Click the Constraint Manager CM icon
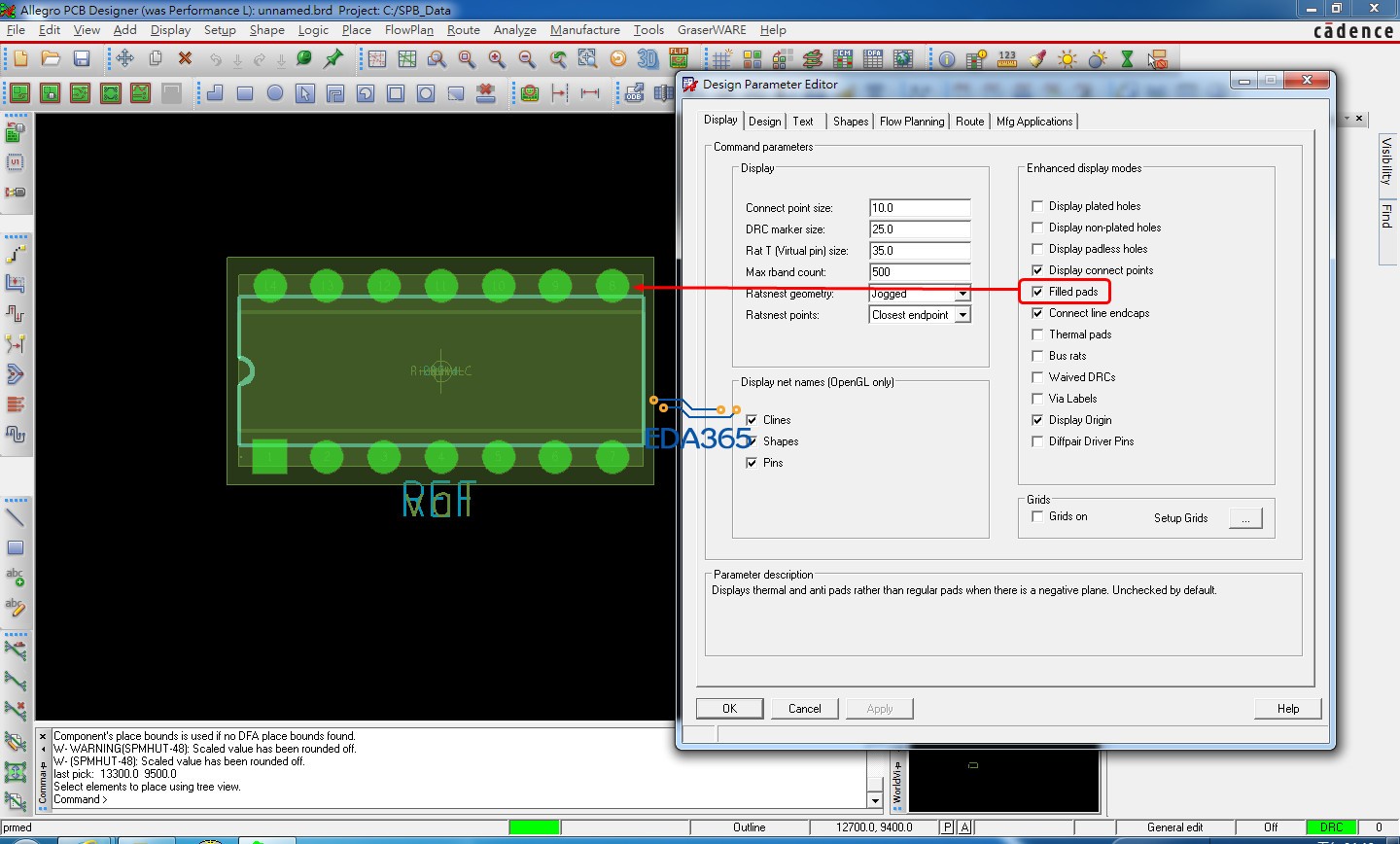This screenshot has width=1400, height=844. point(843,59)
